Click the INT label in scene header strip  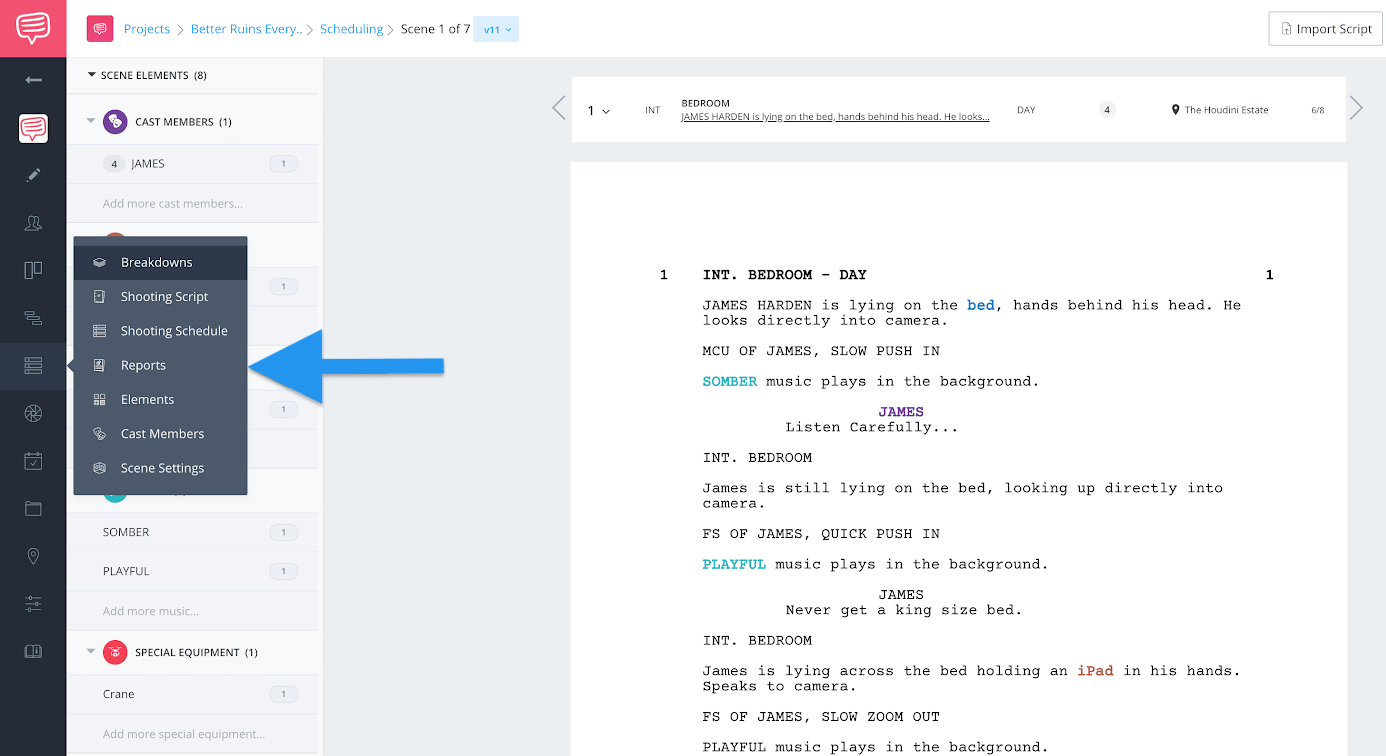[653, 110]
